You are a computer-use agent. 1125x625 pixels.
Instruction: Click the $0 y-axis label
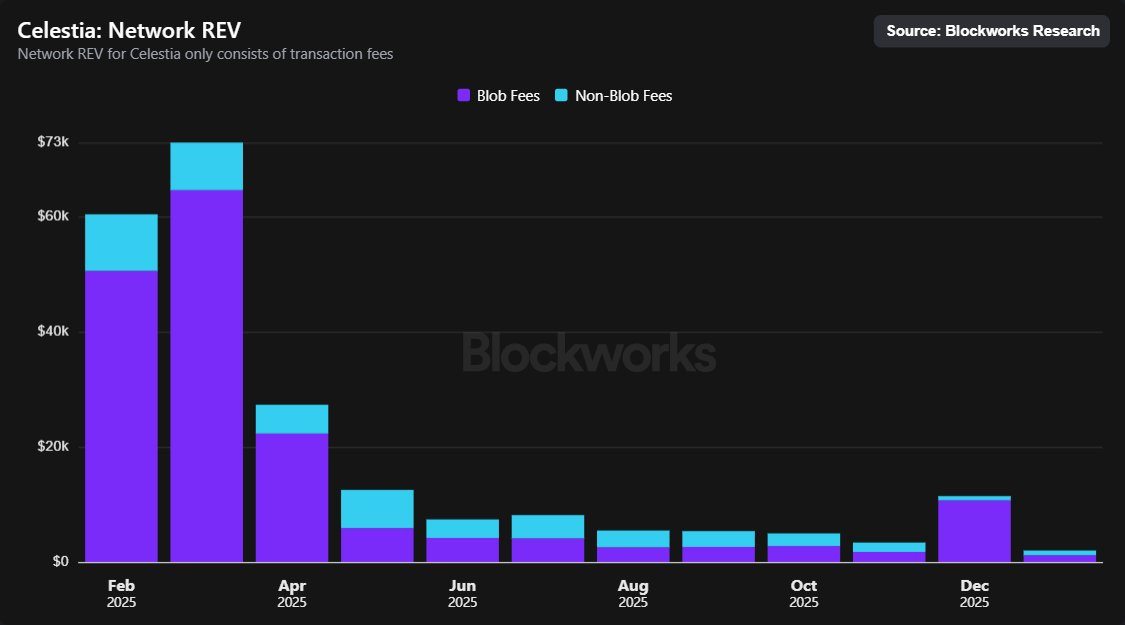tap(60, 561)
